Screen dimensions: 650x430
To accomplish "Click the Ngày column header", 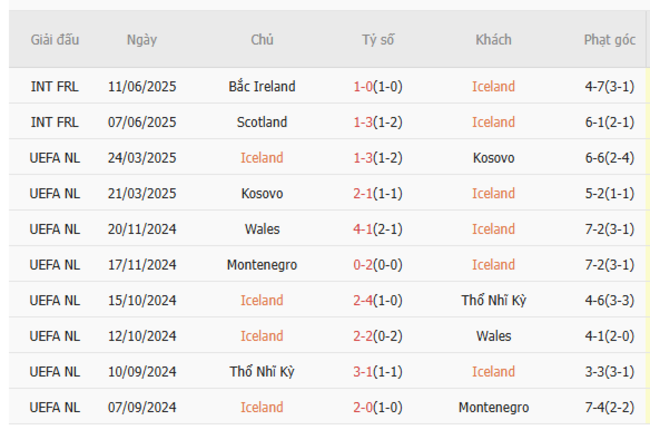I will click(x=142, y=40).
